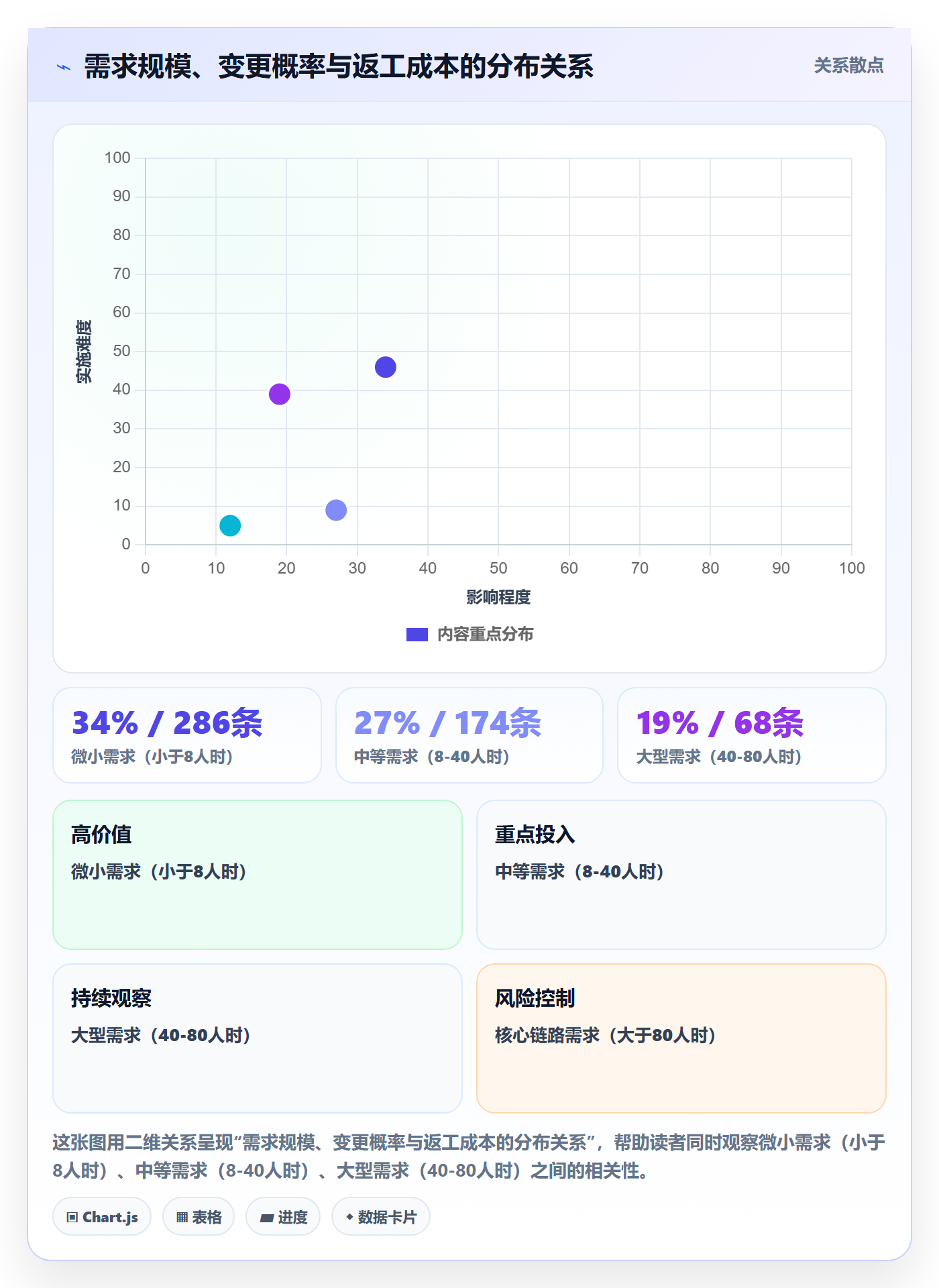Click the 中等需求（8-40人时） label under 27%
The image size is (939, 1288).
tap(432, 757)
